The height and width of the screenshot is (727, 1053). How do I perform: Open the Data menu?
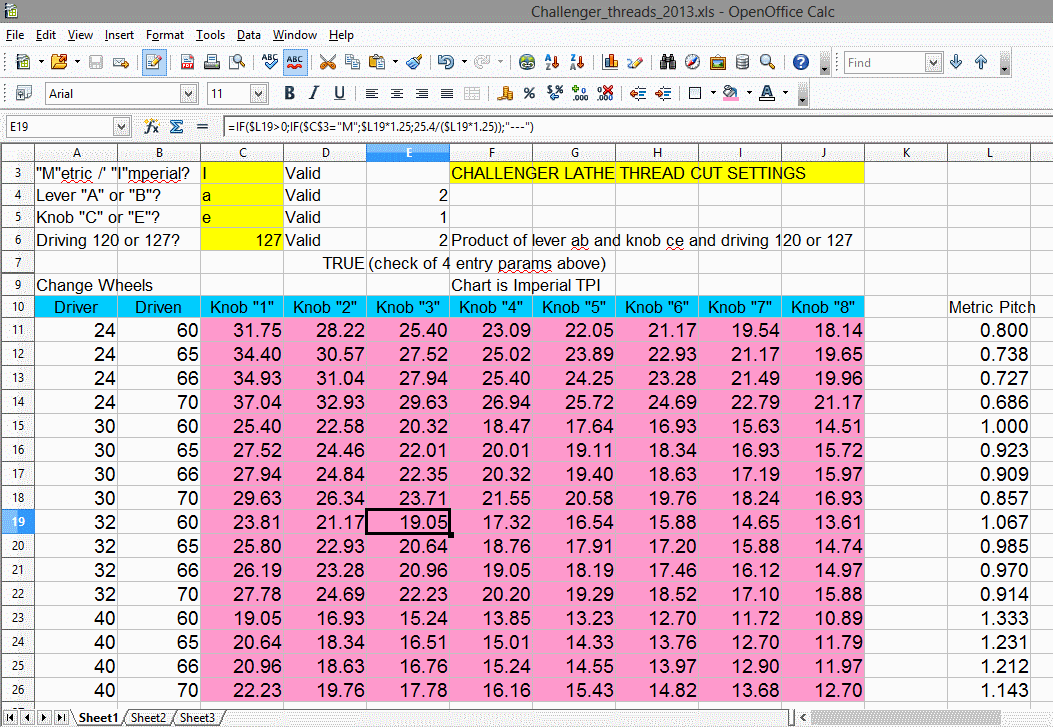pyautogui.click(x=248, y=35)
